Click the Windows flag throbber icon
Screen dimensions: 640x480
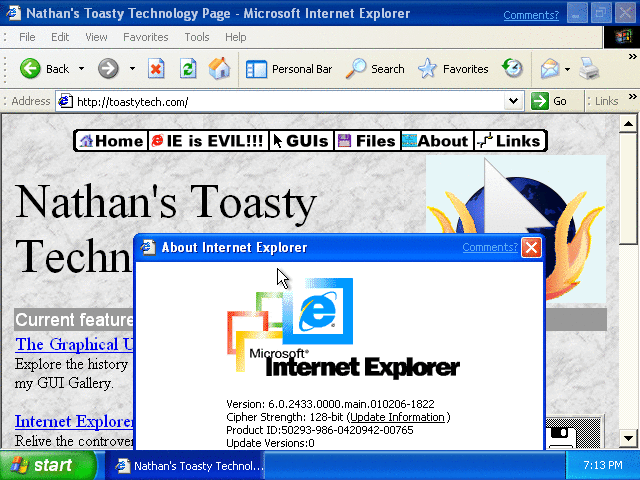tap(622, 37)
